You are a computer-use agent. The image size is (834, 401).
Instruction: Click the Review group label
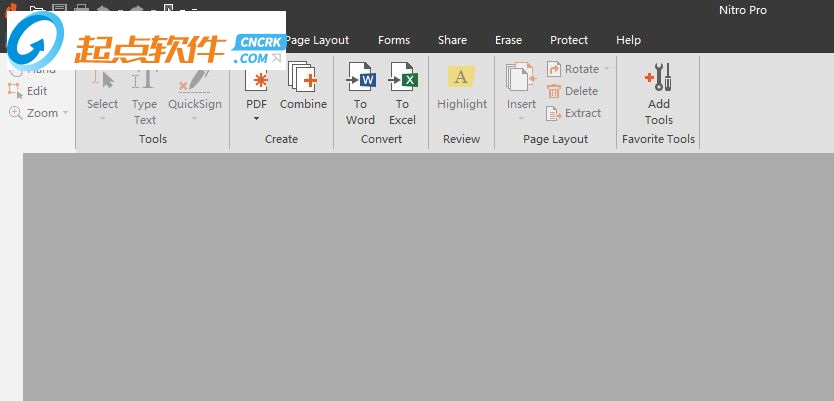click(462, 139)
